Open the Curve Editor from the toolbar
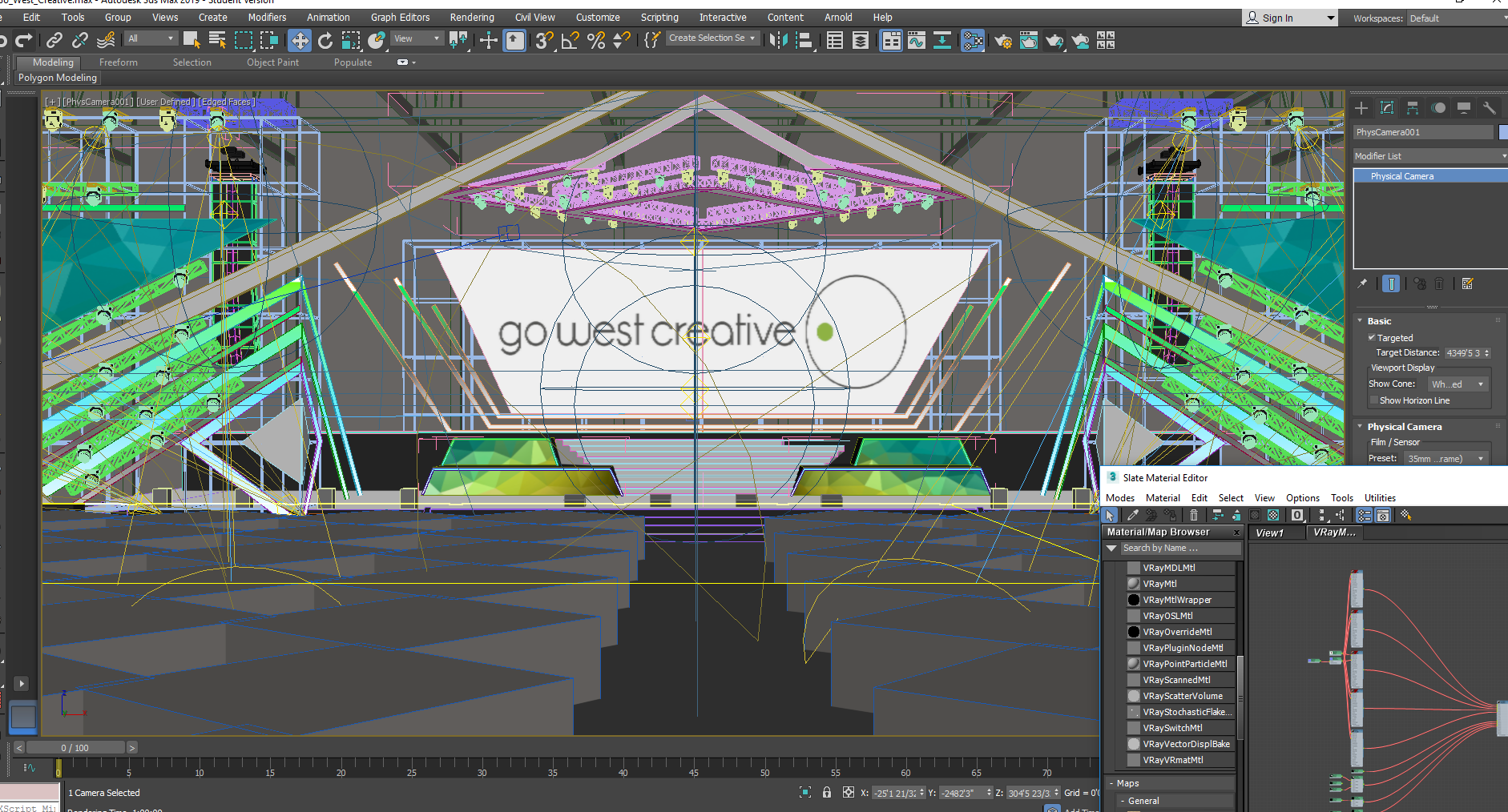Screen dimensions: 1508x812 (x=916, y=41)
